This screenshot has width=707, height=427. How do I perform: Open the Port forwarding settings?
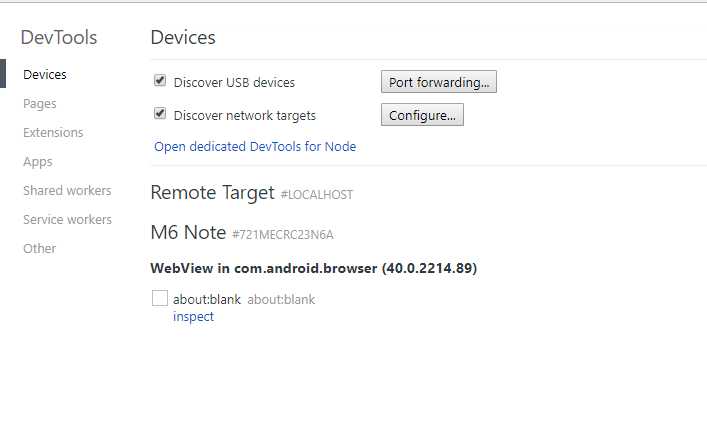point(438,82)
